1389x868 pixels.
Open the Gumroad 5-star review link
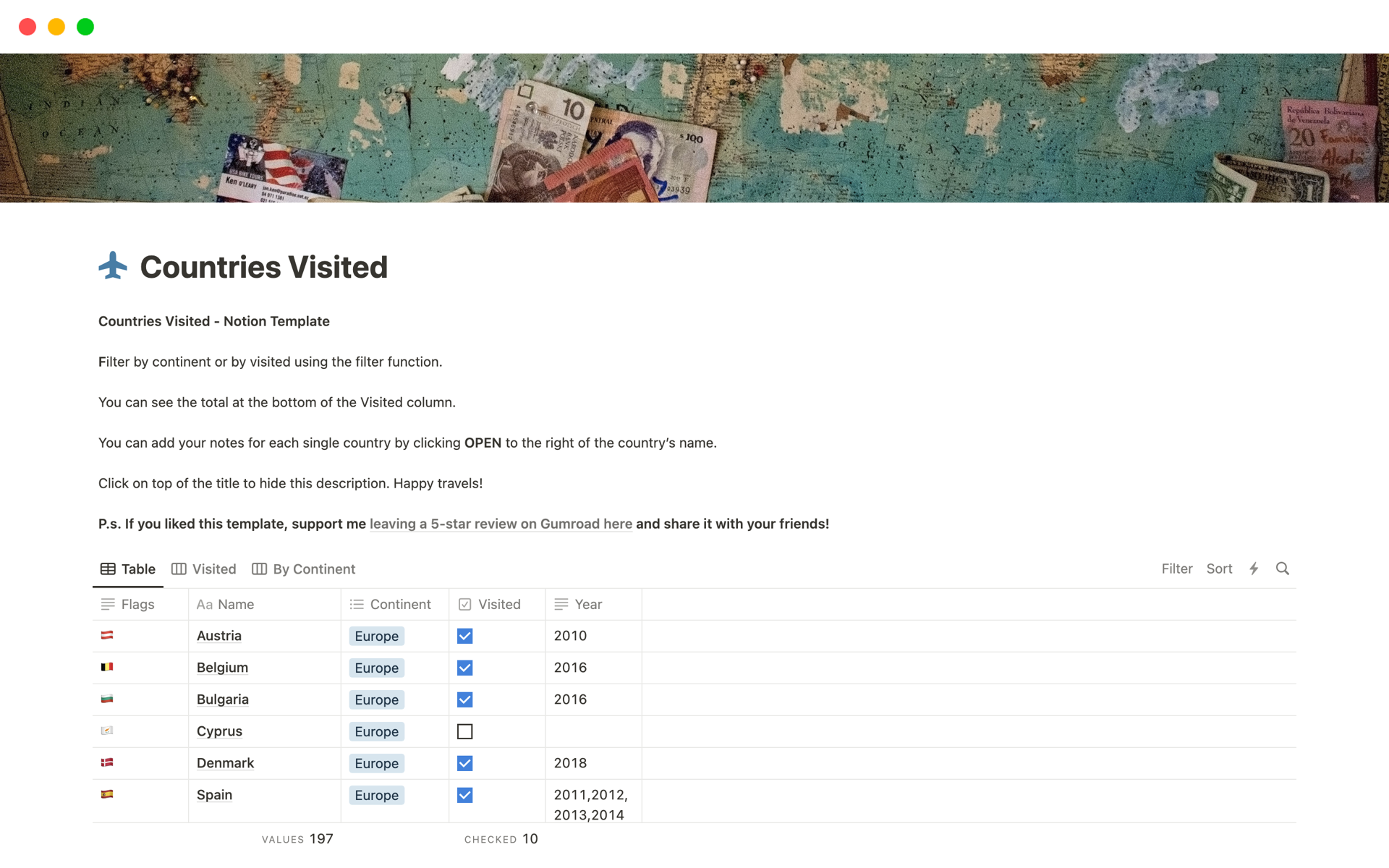[501, 524]
